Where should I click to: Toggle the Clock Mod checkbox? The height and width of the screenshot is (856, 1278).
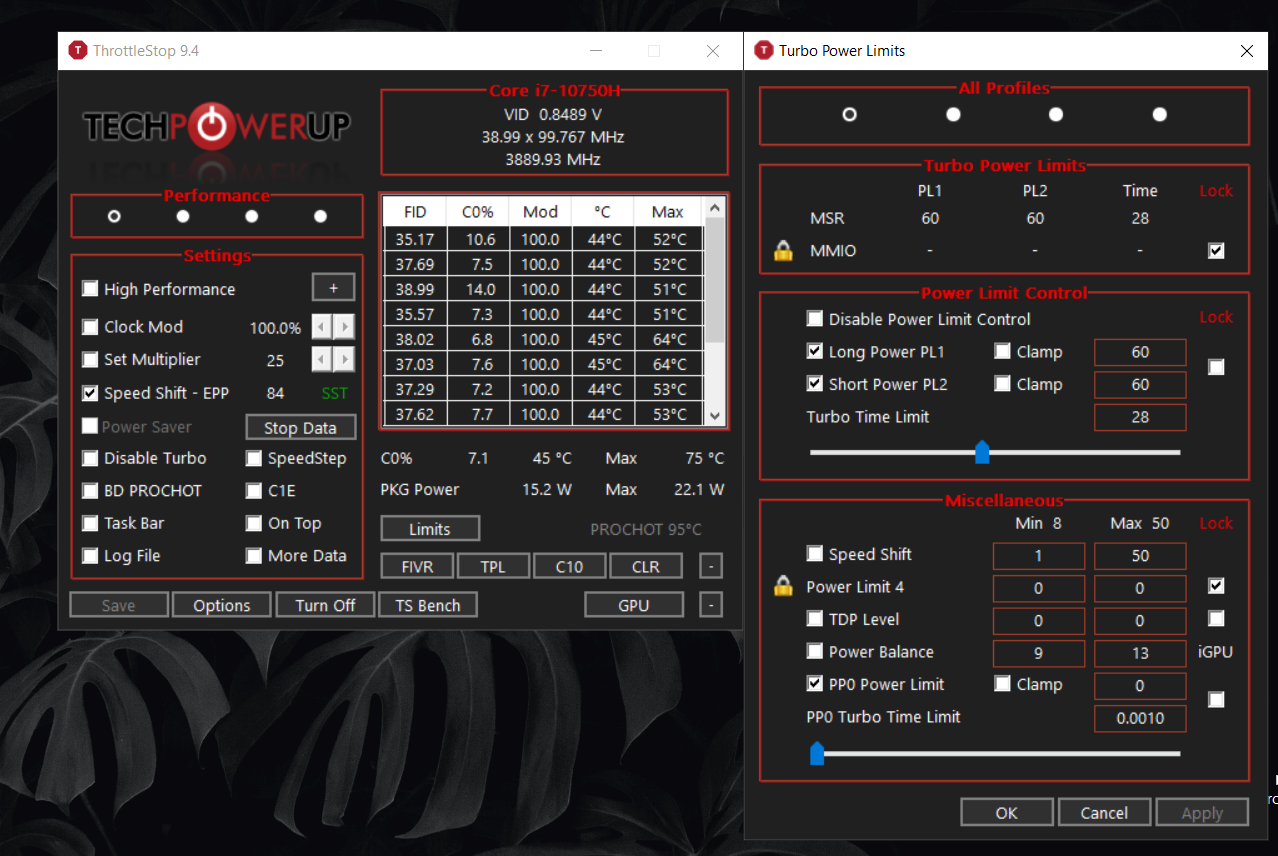(90, 327)
